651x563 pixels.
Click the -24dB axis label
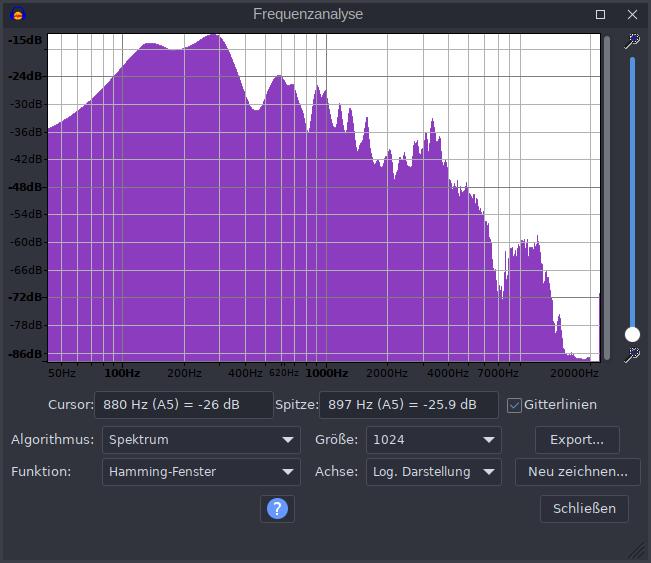point(25,76)
